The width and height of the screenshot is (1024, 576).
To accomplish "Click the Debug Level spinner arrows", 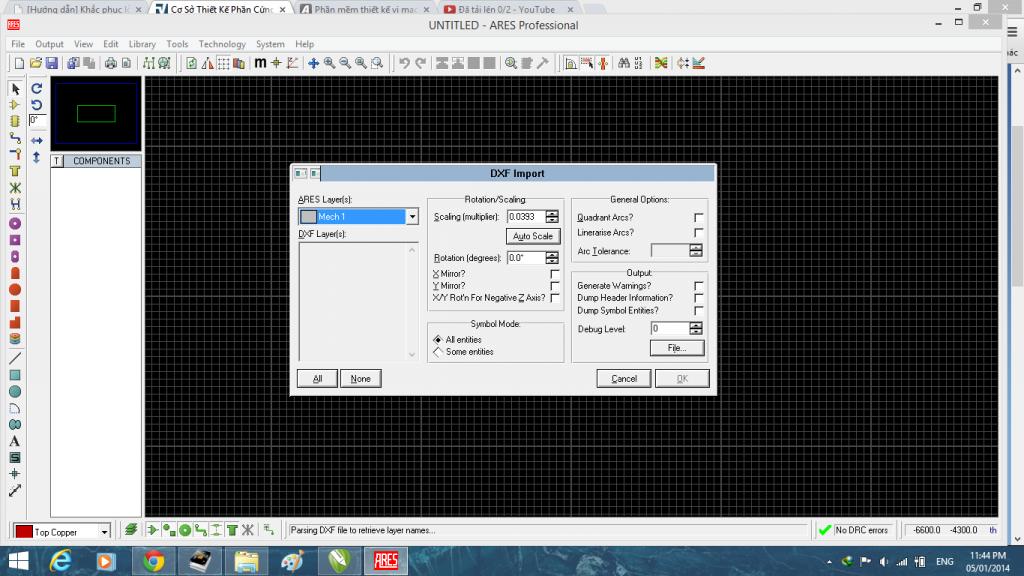I will (x=696, y=328).
